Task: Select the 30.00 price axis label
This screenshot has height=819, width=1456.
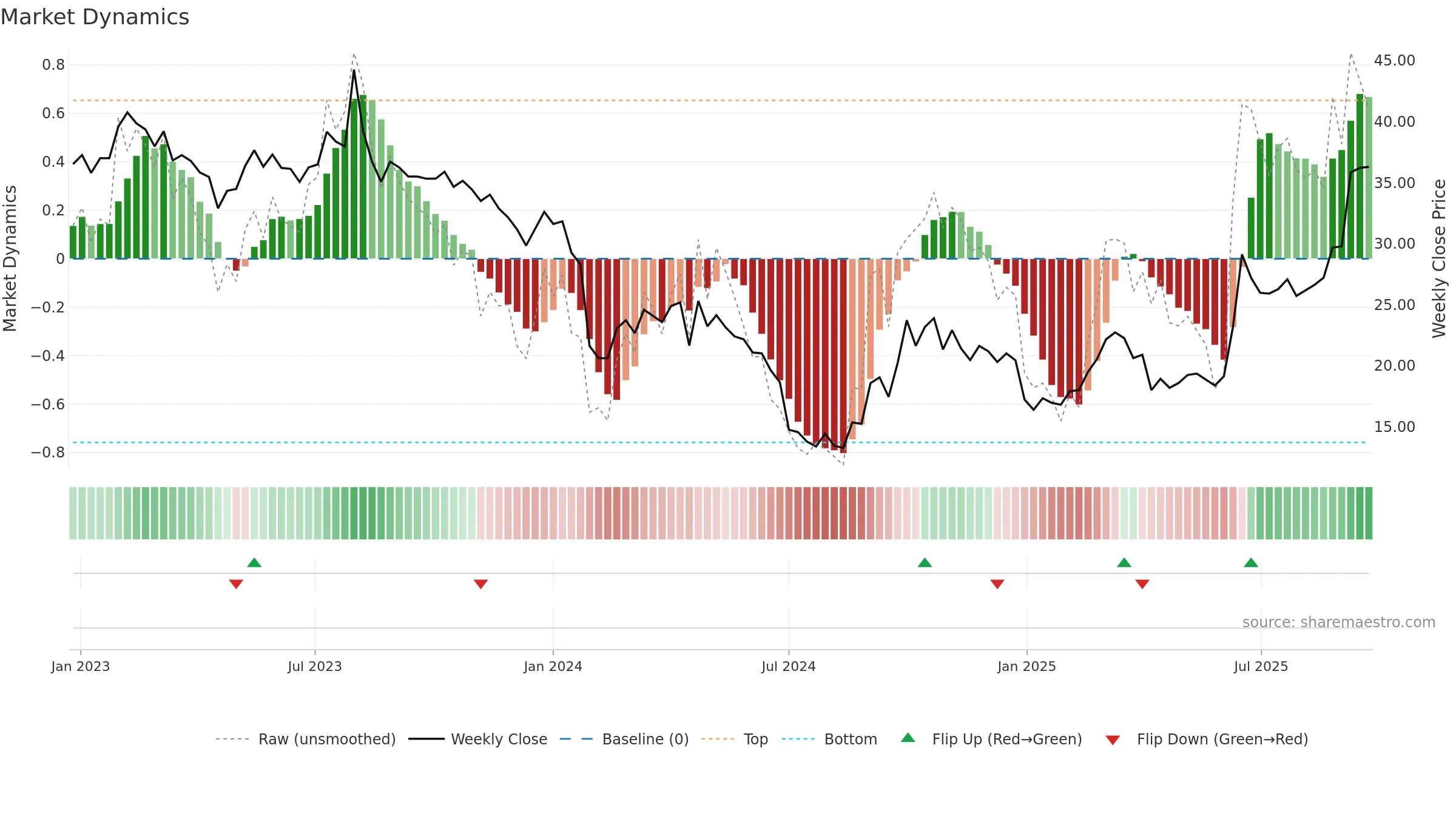Action: [x=1395, y=244]
